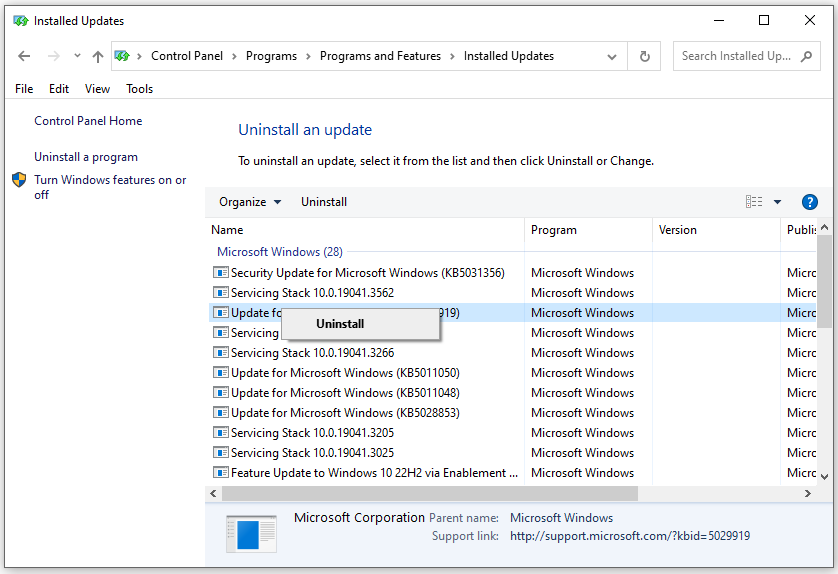Click the Installed Updates breadcrumb
Viewport: 838px width, 574px height.
click(x=509, y=56)
